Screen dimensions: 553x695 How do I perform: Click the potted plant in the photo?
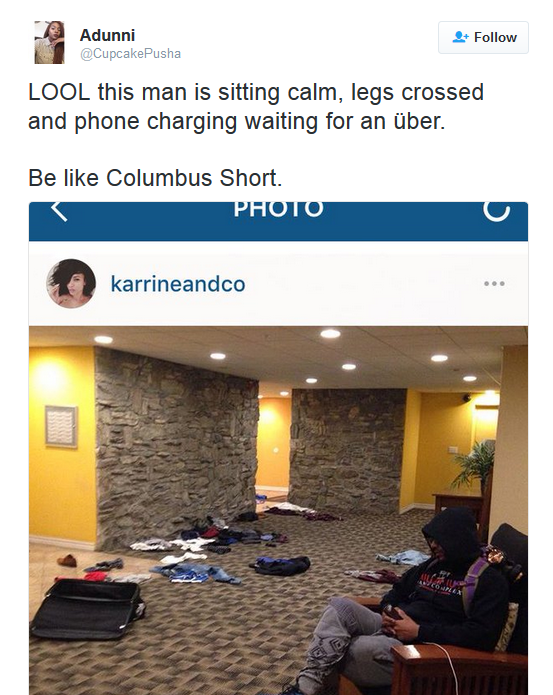[474, 470]
